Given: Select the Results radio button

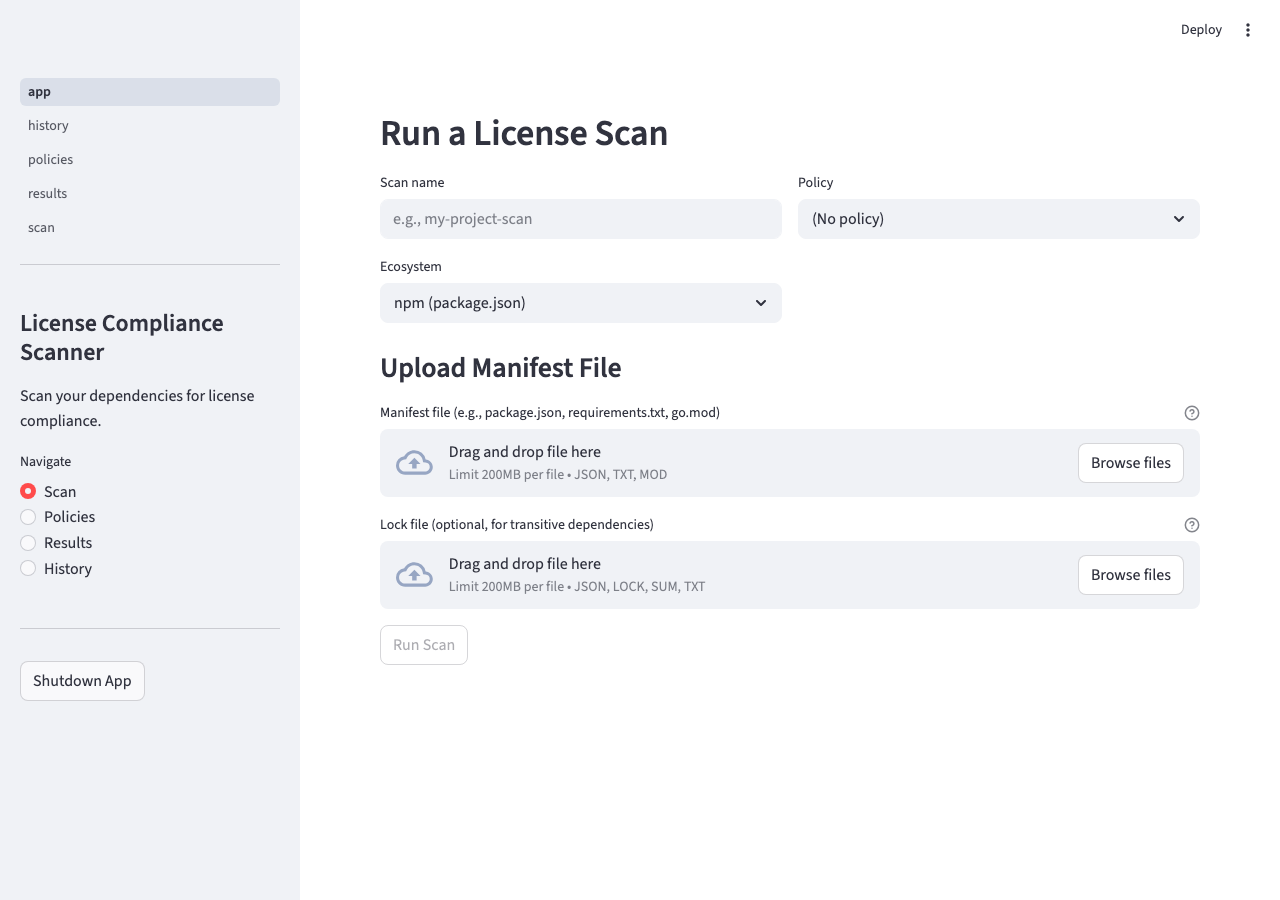Looking at the screenshot, I should coord(28,542).
